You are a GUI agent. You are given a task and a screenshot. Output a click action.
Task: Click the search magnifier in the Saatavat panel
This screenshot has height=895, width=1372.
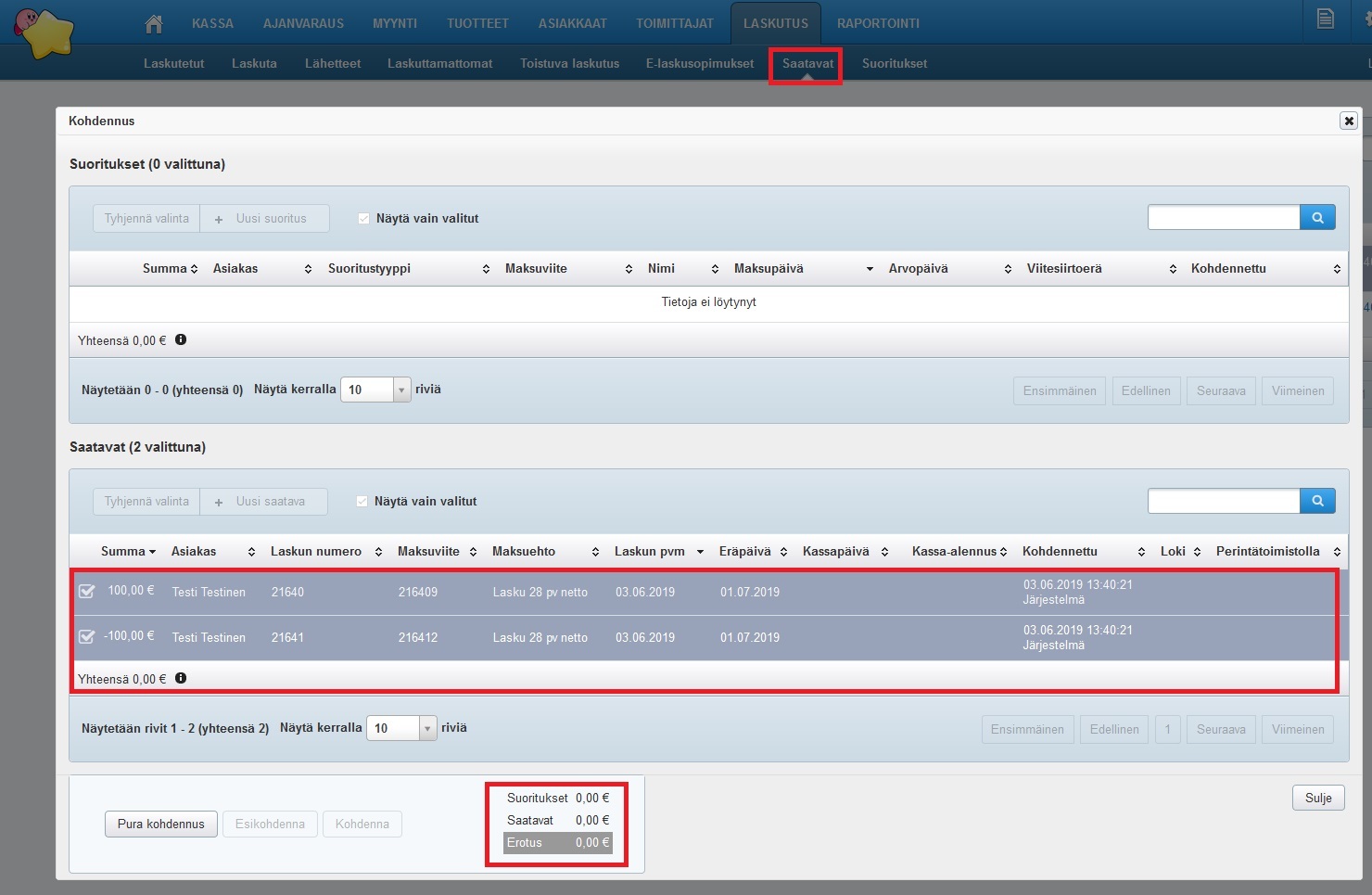point(1317,501)
